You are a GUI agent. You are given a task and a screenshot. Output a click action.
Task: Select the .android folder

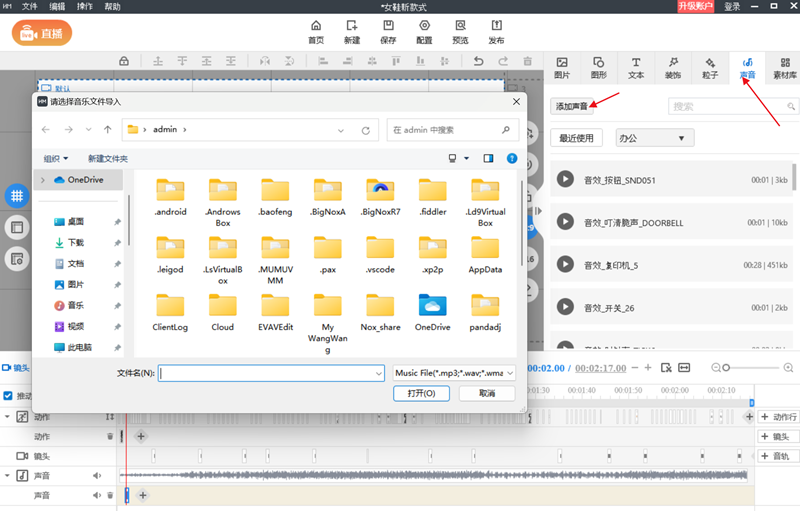(170, 197)
